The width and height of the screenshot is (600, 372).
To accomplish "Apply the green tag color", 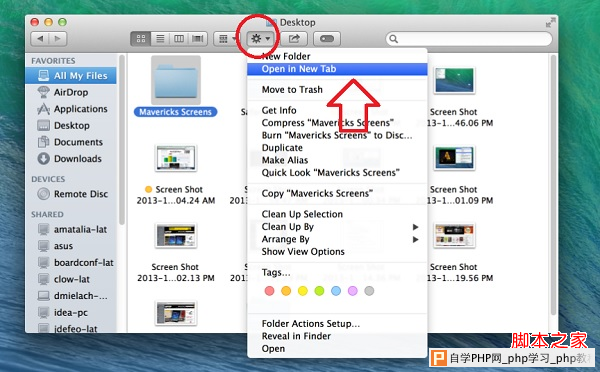I will click(x=319, y=291).
